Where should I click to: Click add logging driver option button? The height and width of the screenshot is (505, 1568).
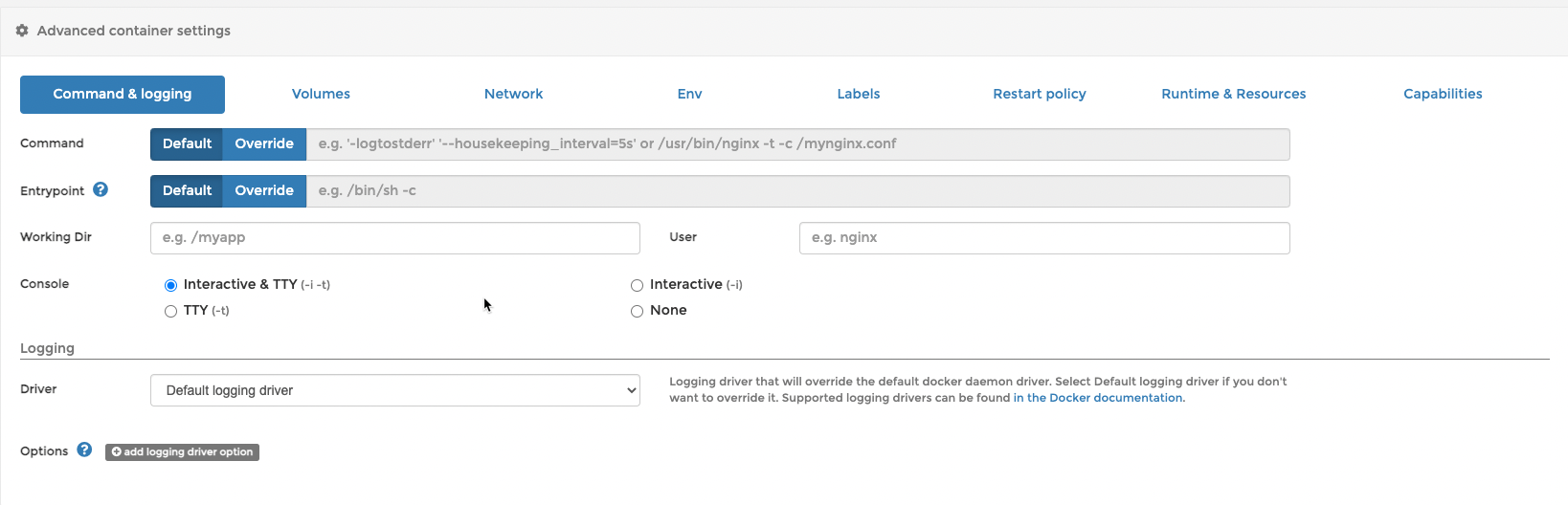point(182,451)
